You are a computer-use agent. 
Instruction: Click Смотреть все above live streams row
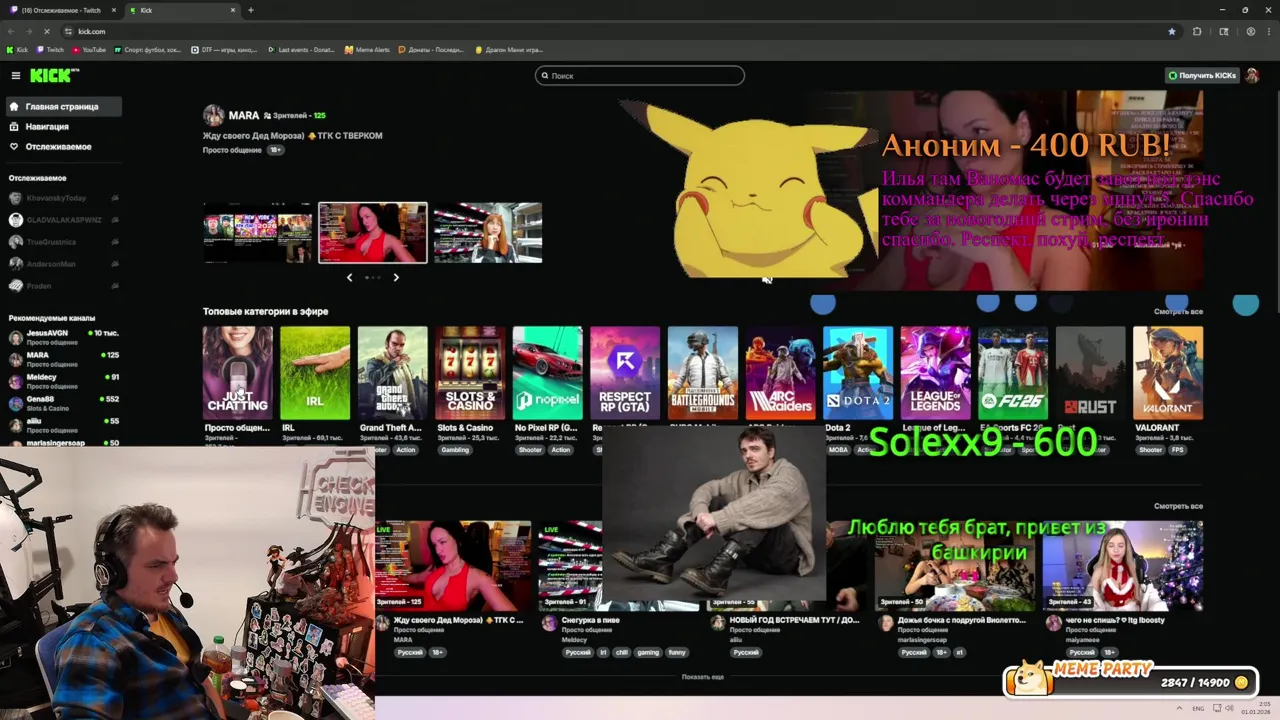click(x=1178, y=506)
